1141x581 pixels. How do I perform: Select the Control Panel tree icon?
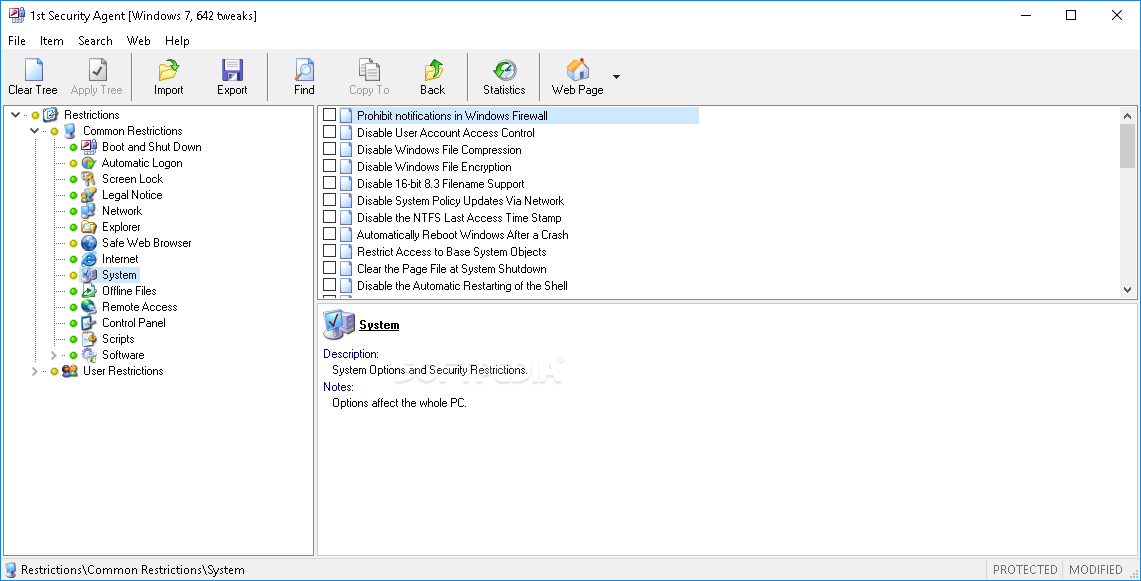pos(89,323)
